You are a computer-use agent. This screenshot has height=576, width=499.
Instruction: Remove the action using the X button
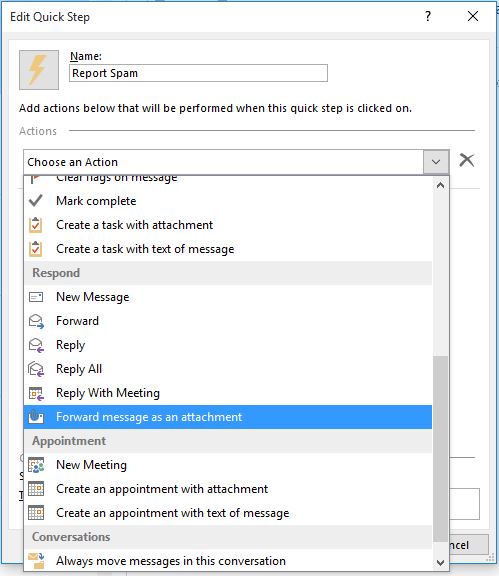tap(466, 160)
